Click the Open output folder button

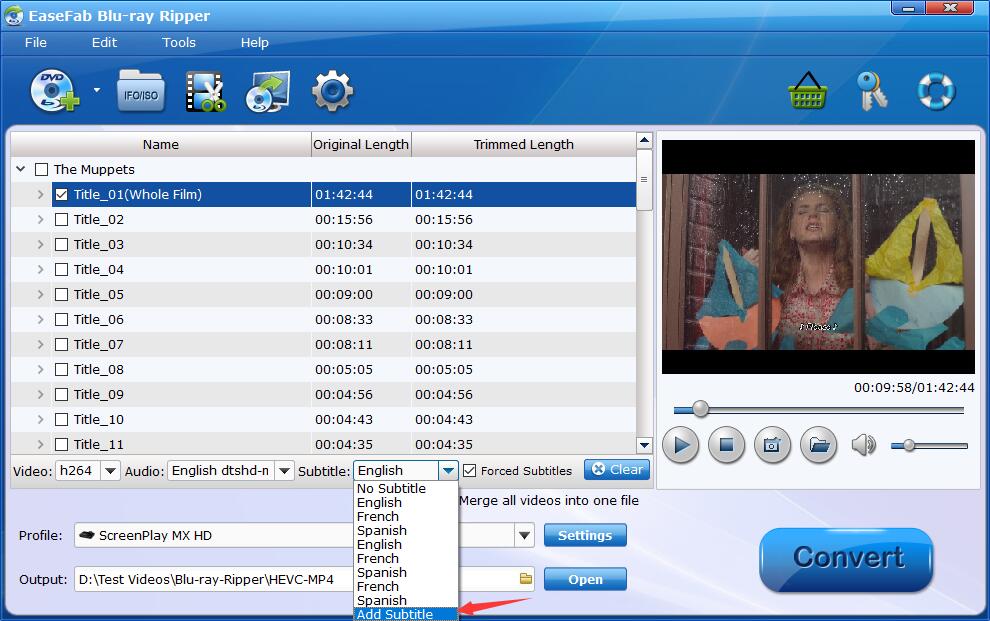(585, 579)
